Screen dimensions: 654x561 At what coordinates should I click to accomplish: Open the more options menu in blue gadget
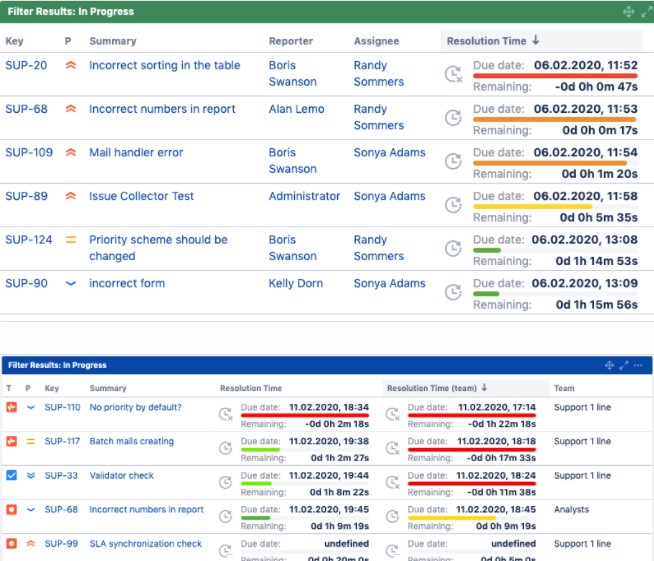(x=638, y=365)
